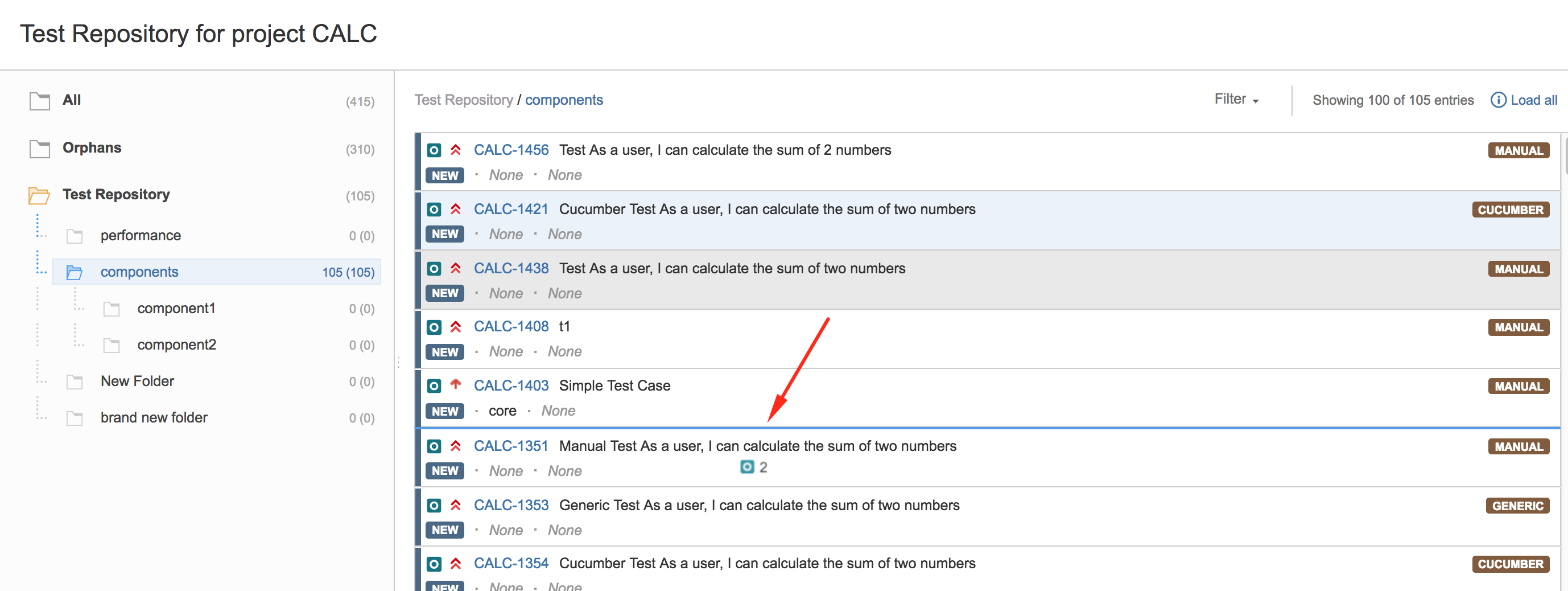Open issue CALC-1403
This screenshot has width=1568, height=591.
pyautogui.click(x=511, y=385)
